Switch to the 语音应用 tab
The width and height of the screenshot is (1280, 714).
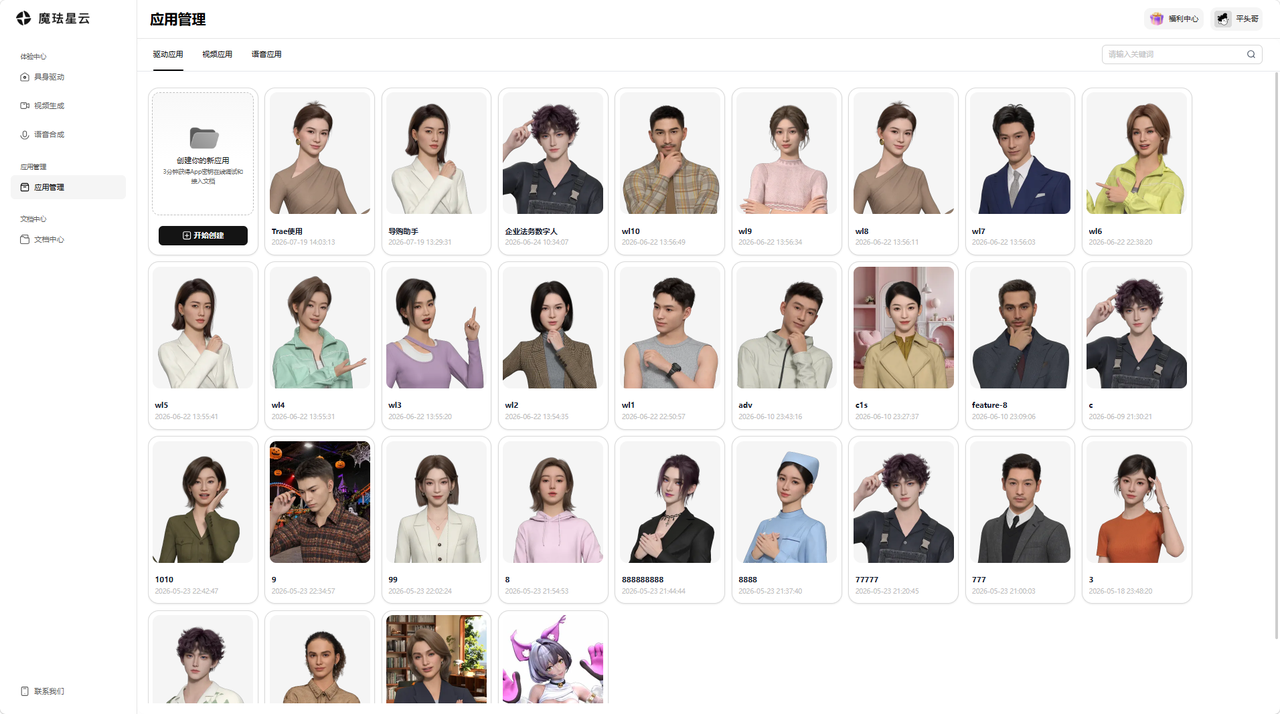click(x=266, y=54)
